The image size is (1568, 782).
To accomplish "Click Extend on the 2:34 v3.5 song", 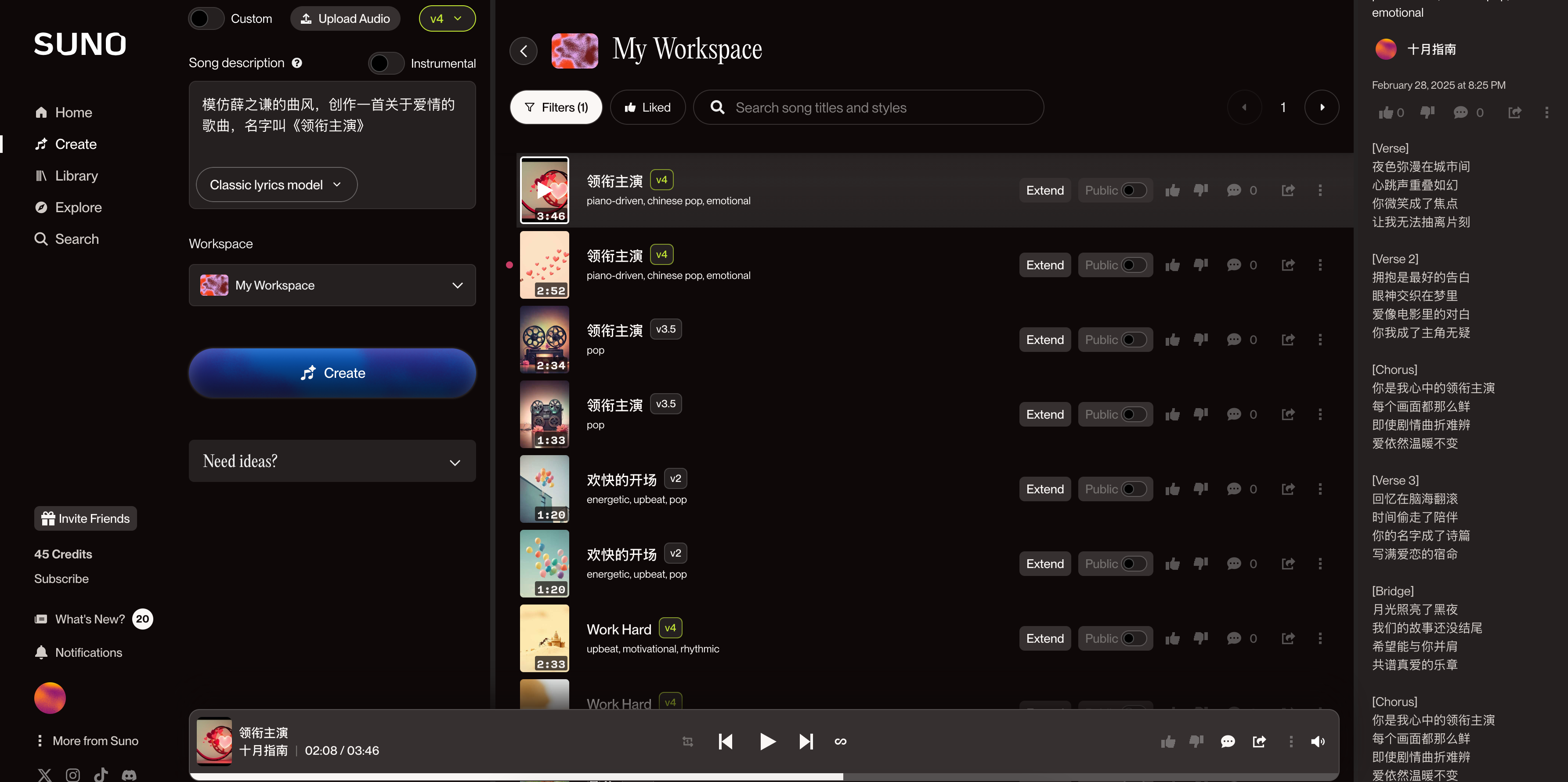I will 1044,340.
